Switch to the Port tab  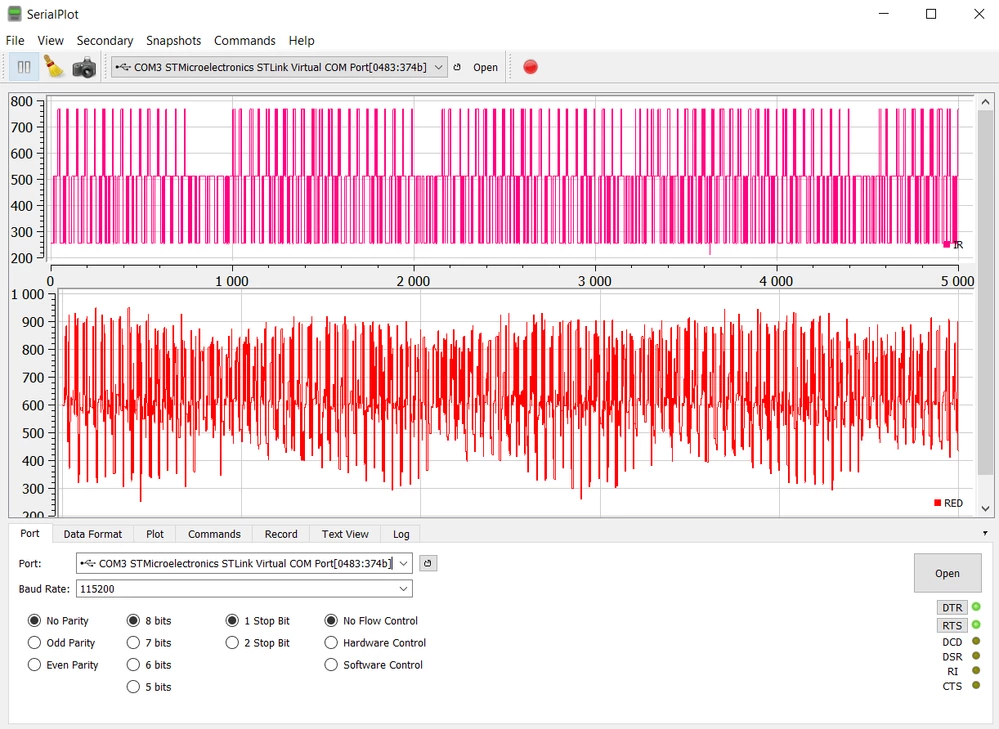30,533
